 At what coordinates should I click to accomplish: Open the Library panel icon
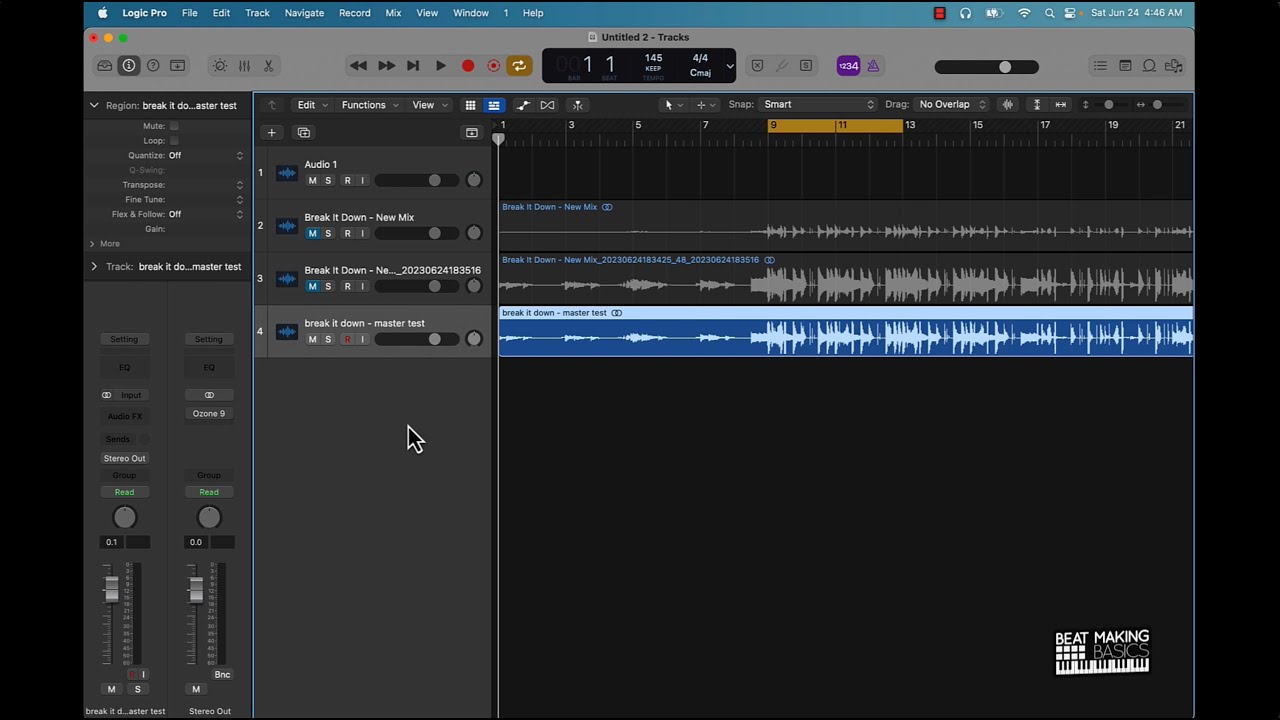pos(104,66)
